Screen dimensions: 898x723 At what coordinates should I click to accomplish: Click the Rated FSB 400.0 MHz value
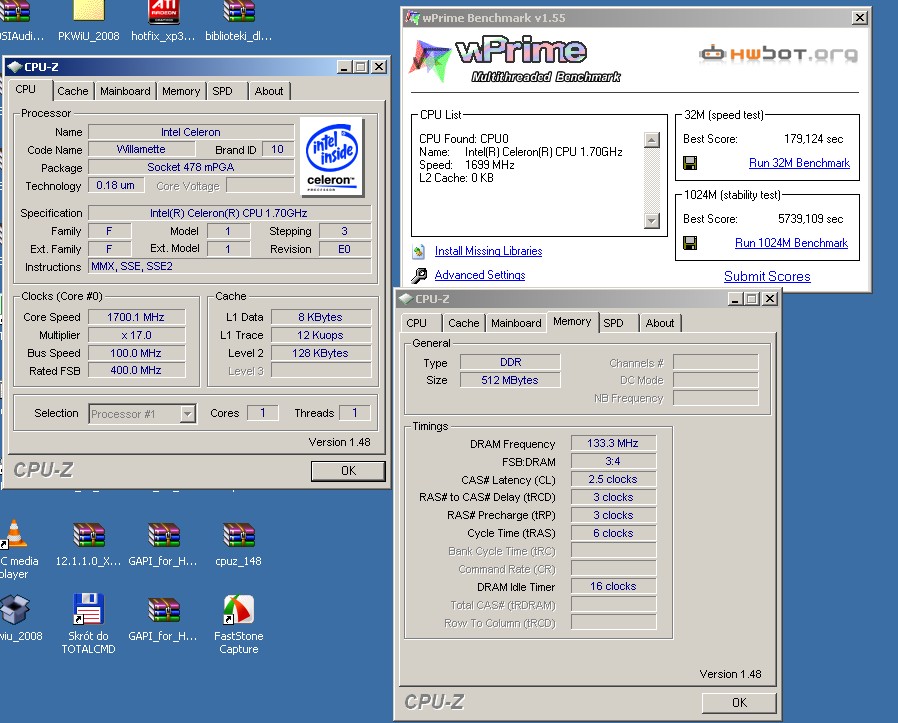click(x=136, y=371)
